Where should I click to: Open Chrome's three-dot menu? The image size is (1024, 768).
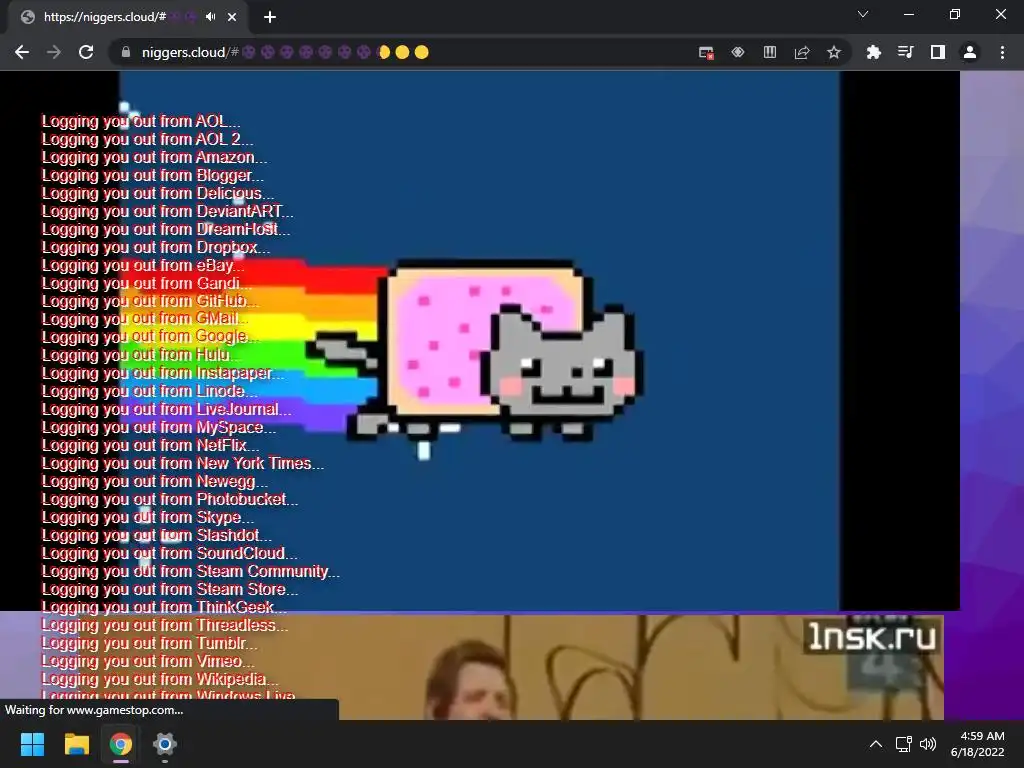point(1002,52)
